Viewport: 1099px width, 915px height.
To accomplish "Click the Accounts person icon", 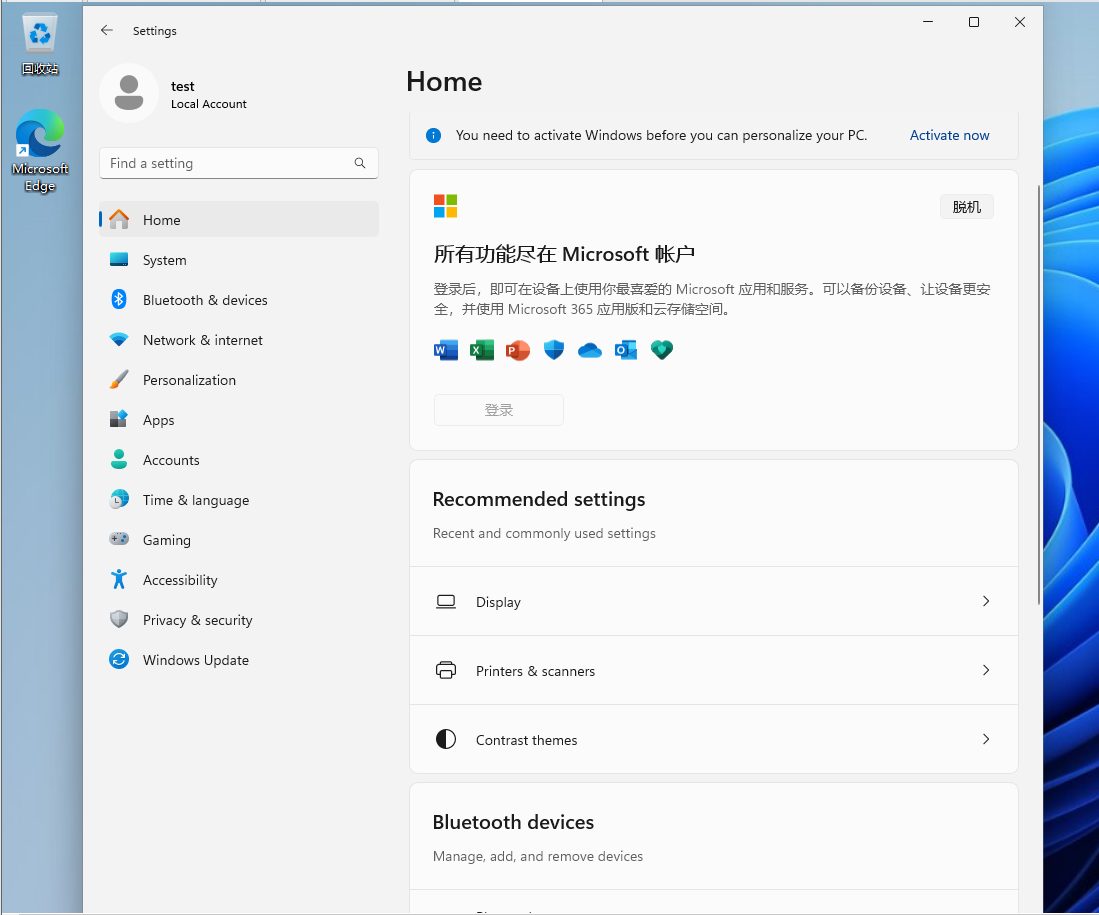I will click(x=119, y=459).
